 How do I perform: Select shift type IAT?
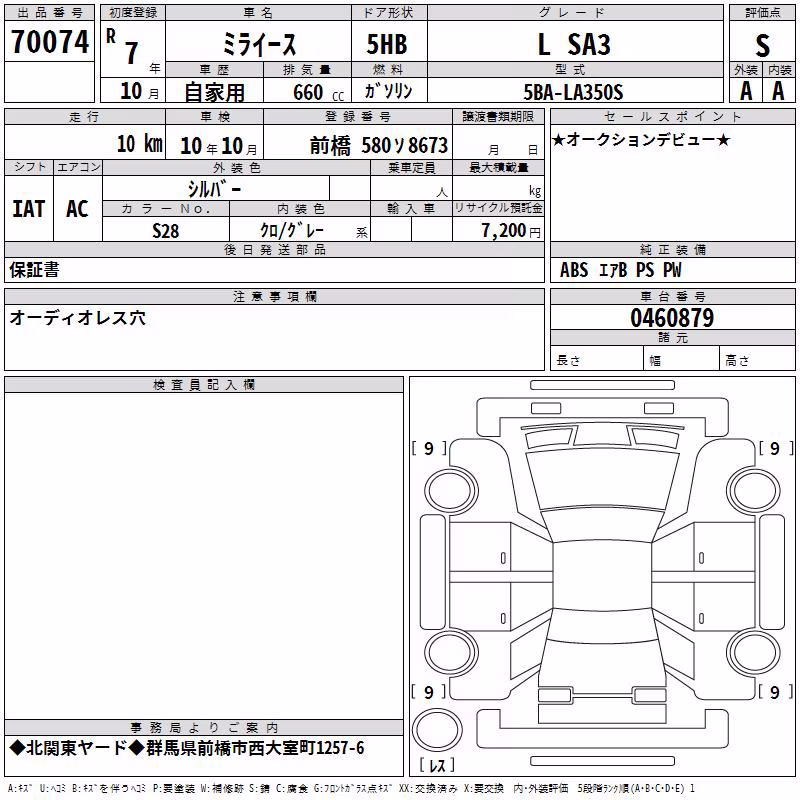[x=29, y=209]
